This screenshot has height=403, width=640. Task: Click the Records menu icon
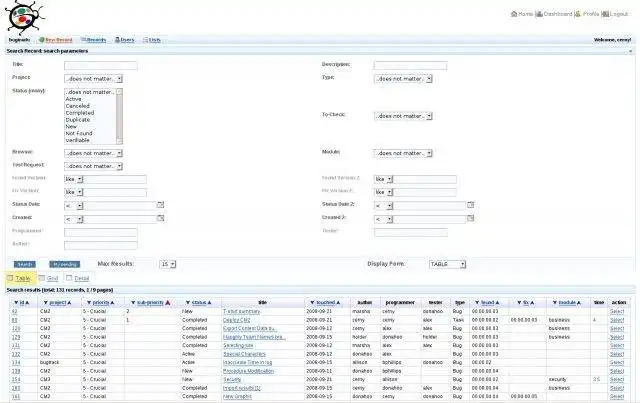tap(83, 40)
